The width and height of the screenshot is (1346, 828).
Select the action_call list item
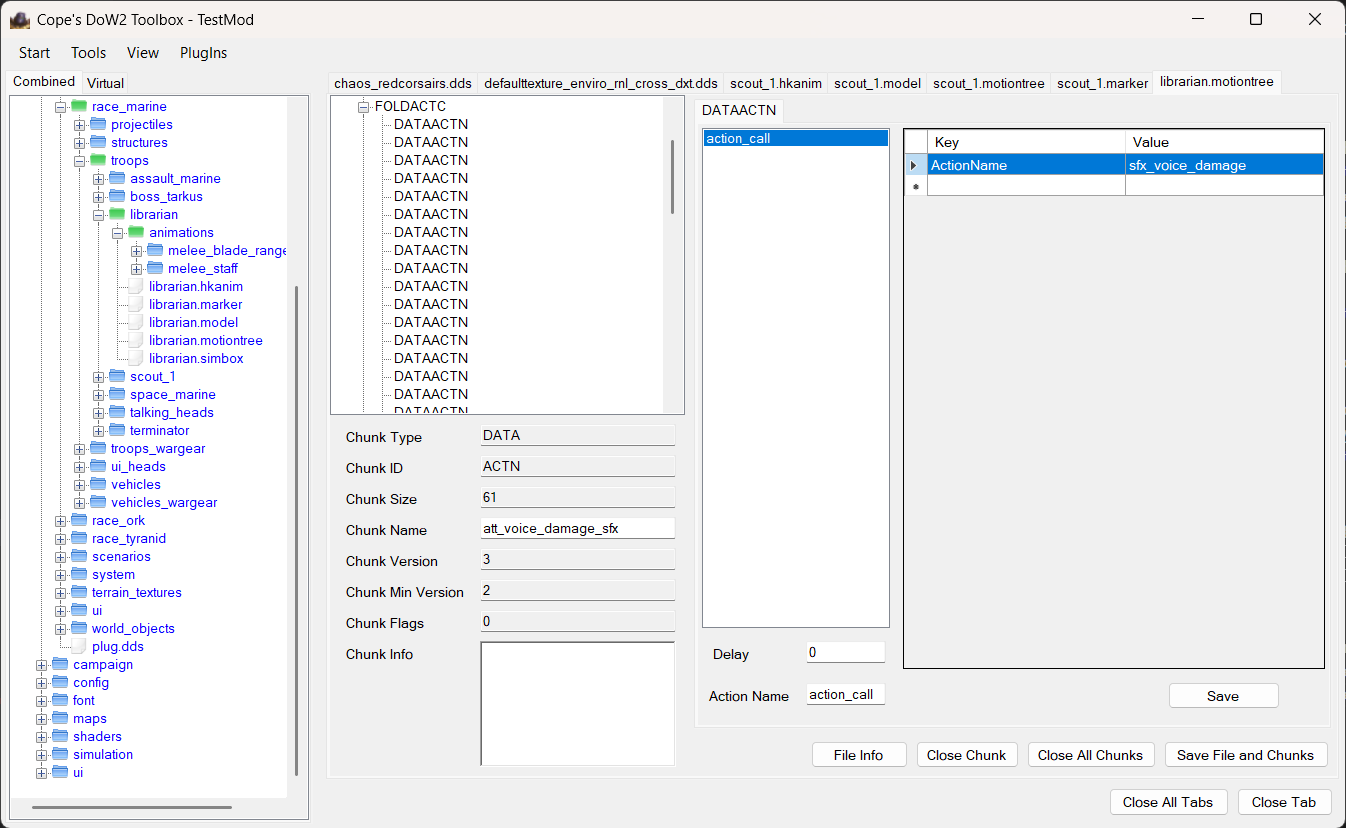tap(796, 139)
